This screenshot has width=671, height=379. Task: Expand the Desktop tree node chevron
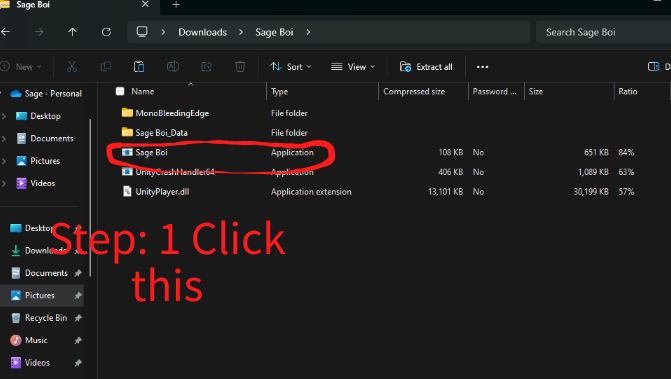(x=4, y=116)
